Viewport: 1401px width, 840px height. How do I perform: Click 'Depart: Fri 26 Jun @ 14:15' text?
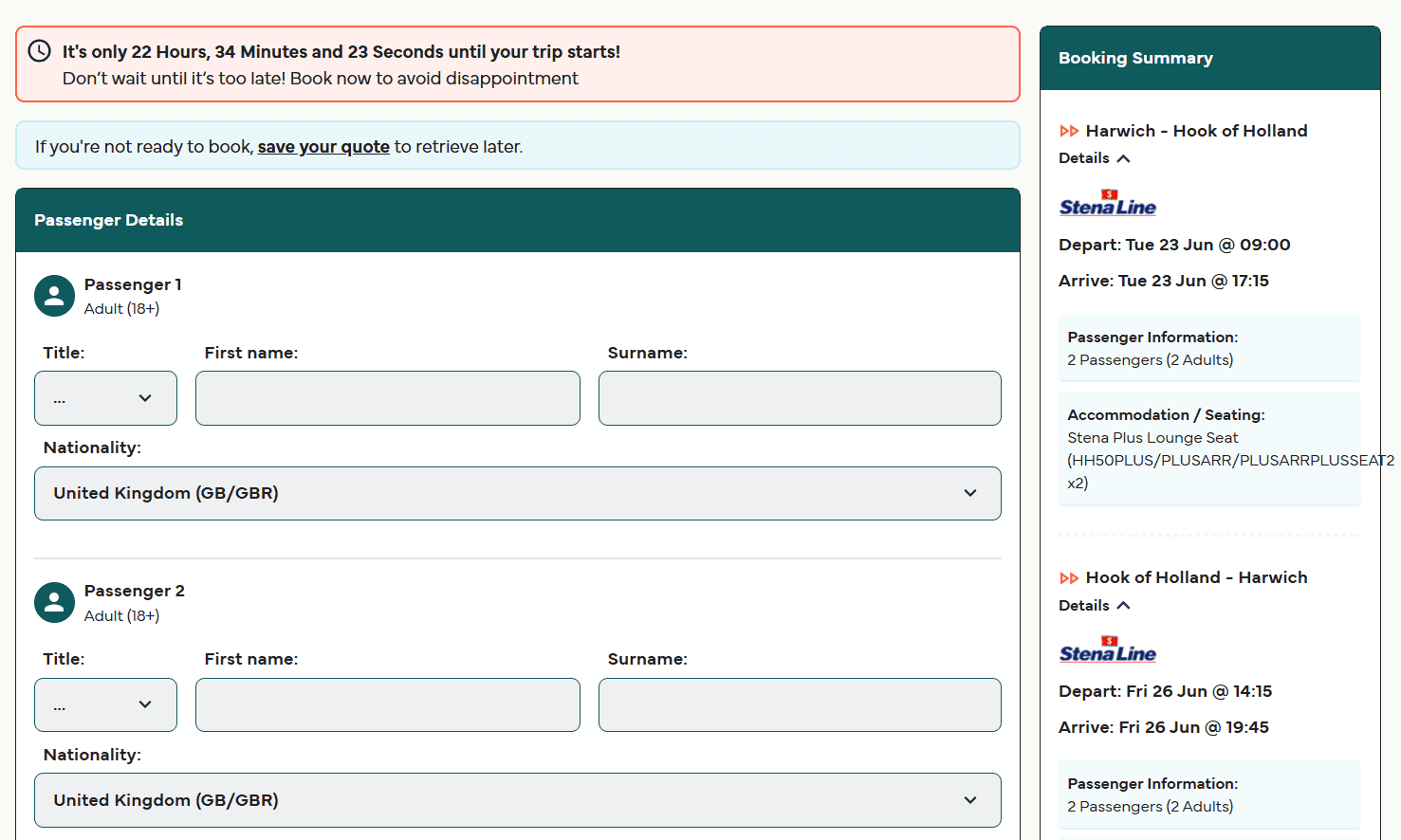coord(1166,691)
